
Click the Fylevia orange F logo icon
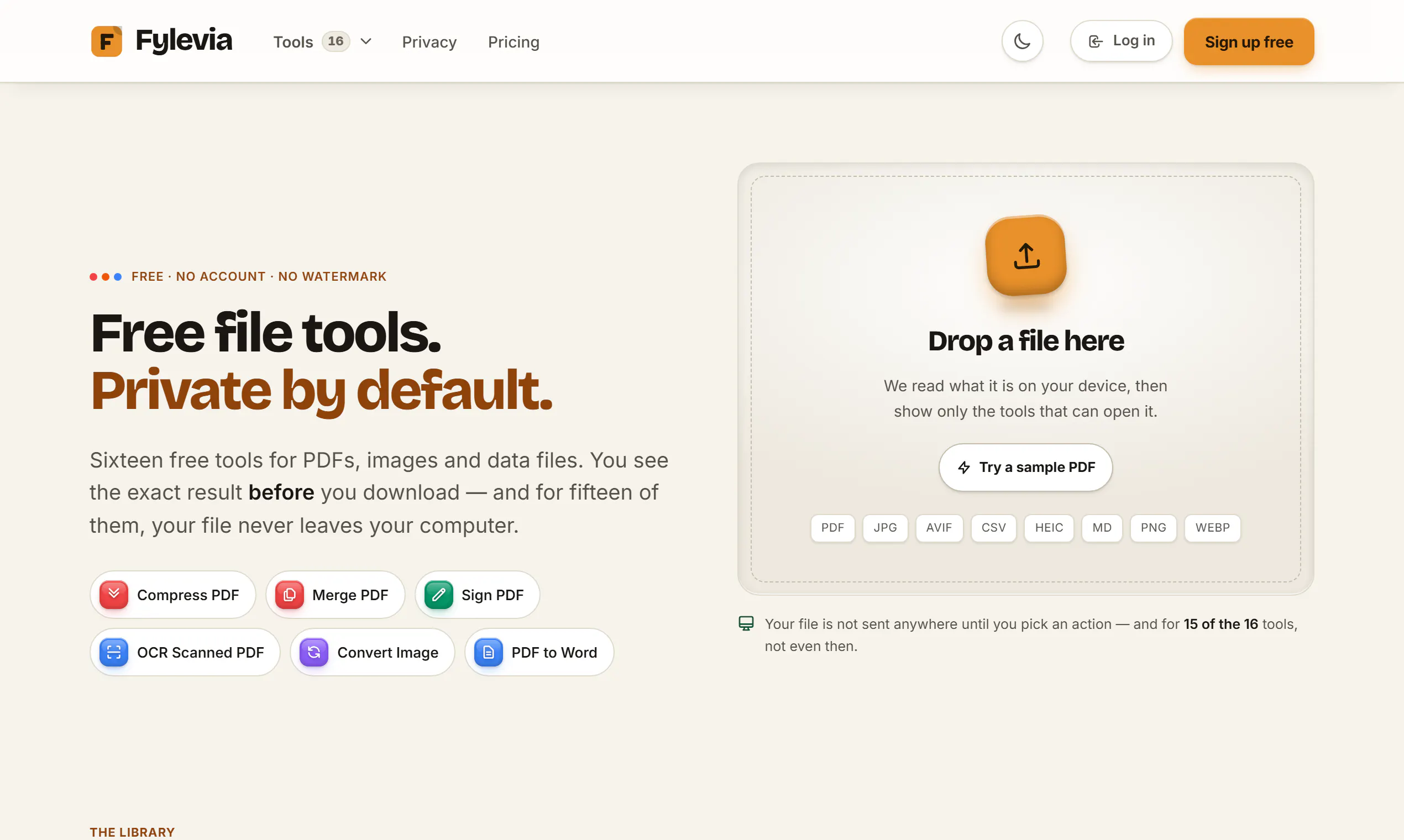[107, 41]
